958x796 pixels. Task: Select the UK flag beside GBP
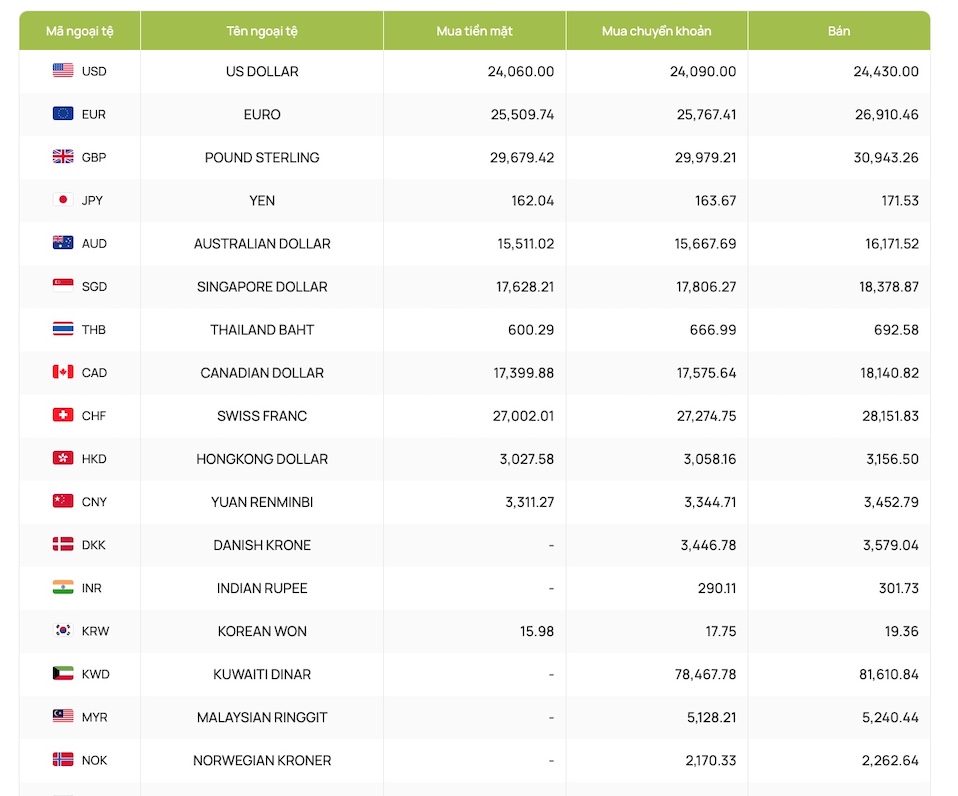tap(63, 157)
